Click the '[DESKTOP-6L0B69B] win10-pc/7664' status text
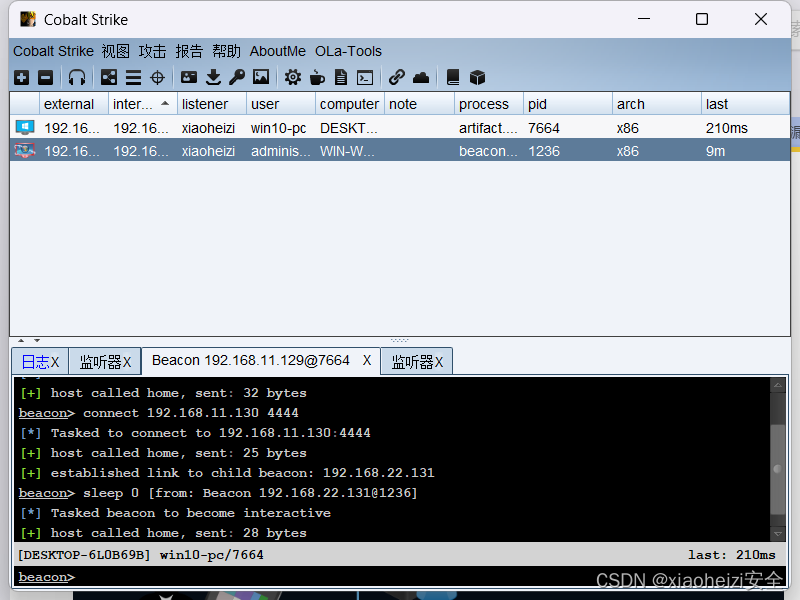This screenshot has width=800, height=600. [x=140, y=555]
